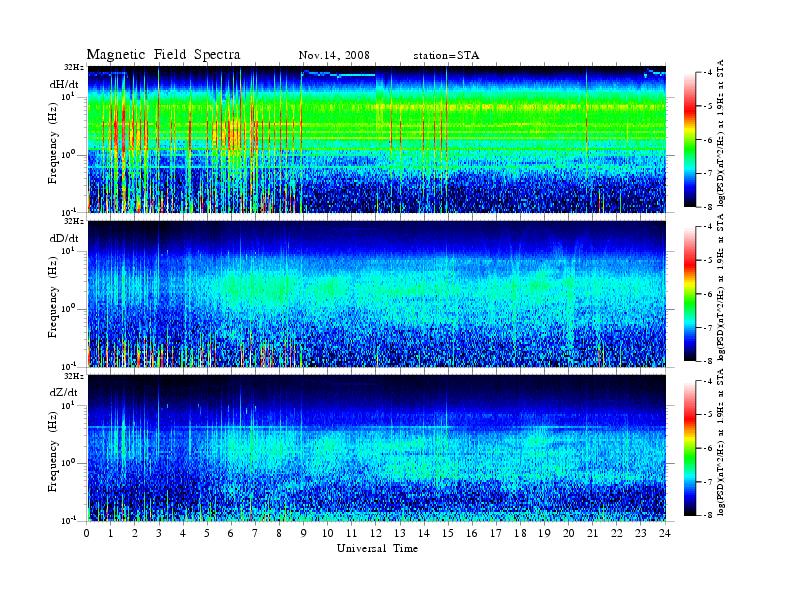Click hour tick "6" on the time axis
This screenshot has width=792, height=612.
(x=231, y=533)
